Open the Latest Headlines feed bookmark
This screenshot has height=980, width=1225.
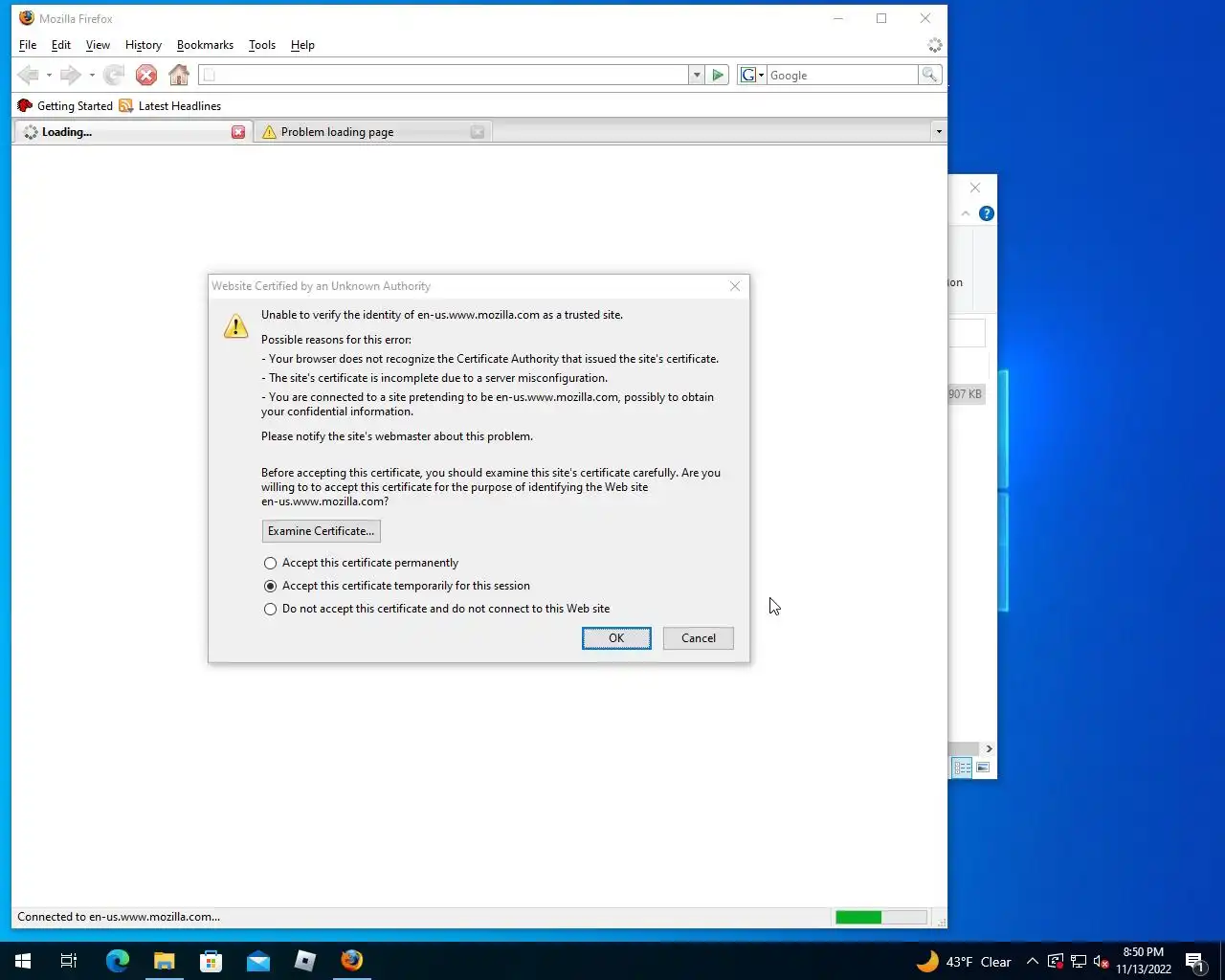pyautogui.click(x=170, y=106)
